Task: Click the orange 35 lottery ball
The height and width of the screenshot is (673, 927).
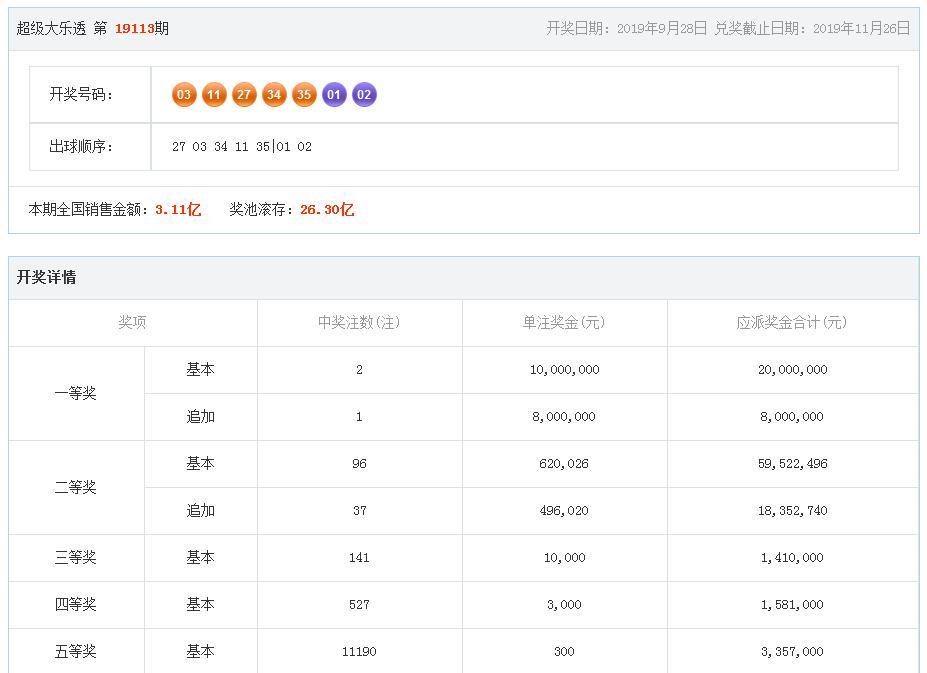Action: pos(304,95)
